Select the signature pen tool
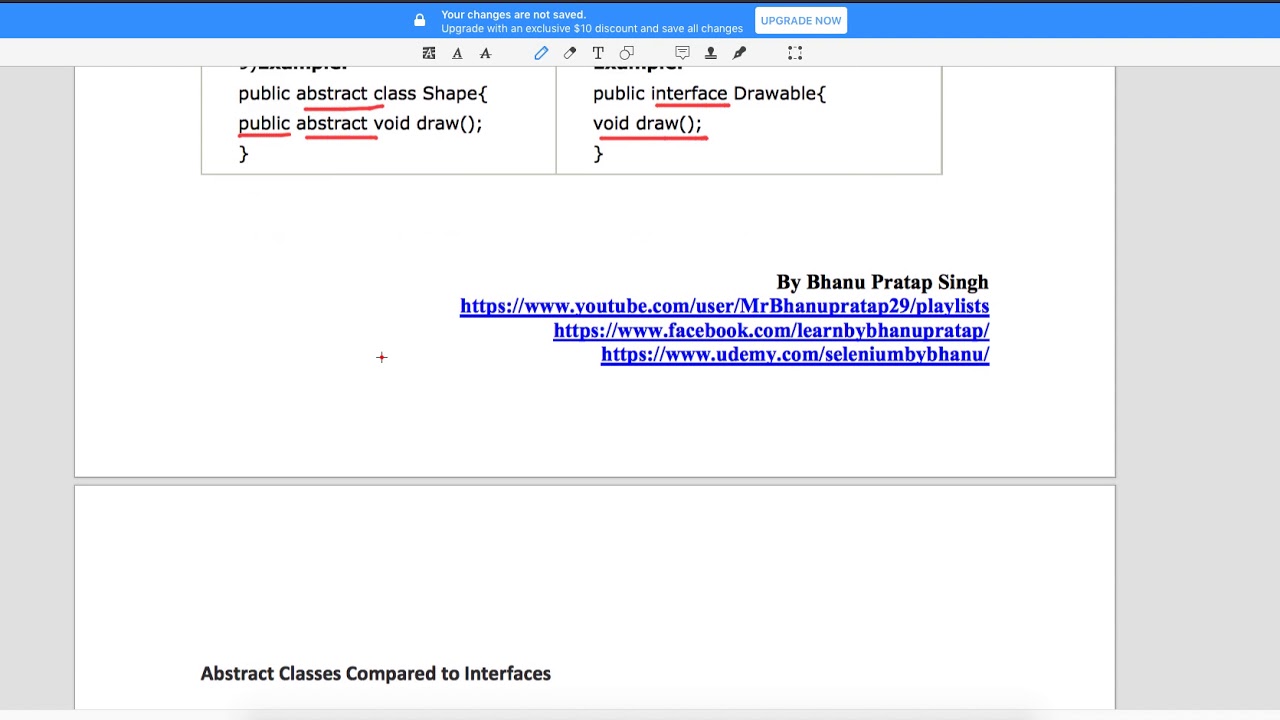Image resolution: width=1280 pixels, height=720 pixels. (739, 53)
